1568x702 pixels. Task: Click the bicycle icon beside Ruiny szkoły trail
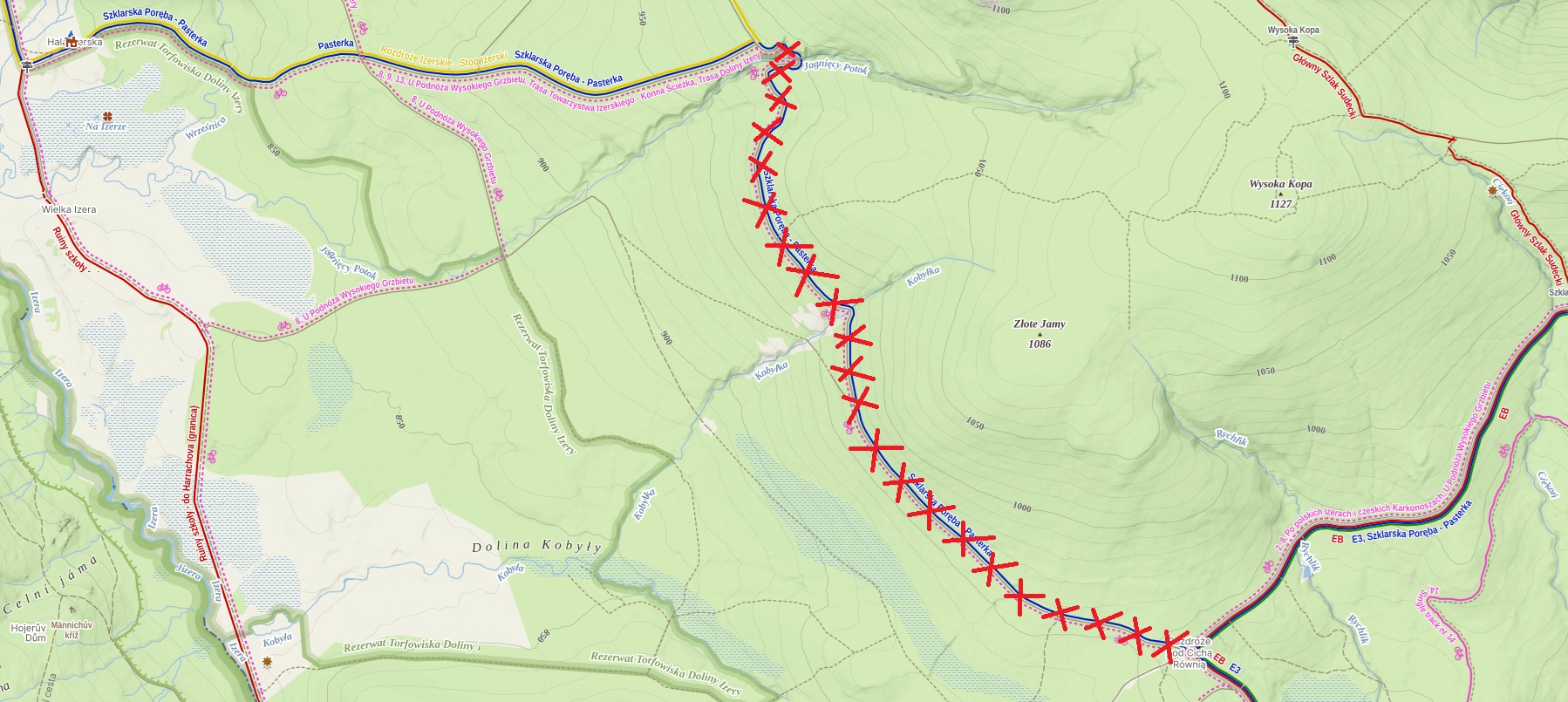click(164, 289)
